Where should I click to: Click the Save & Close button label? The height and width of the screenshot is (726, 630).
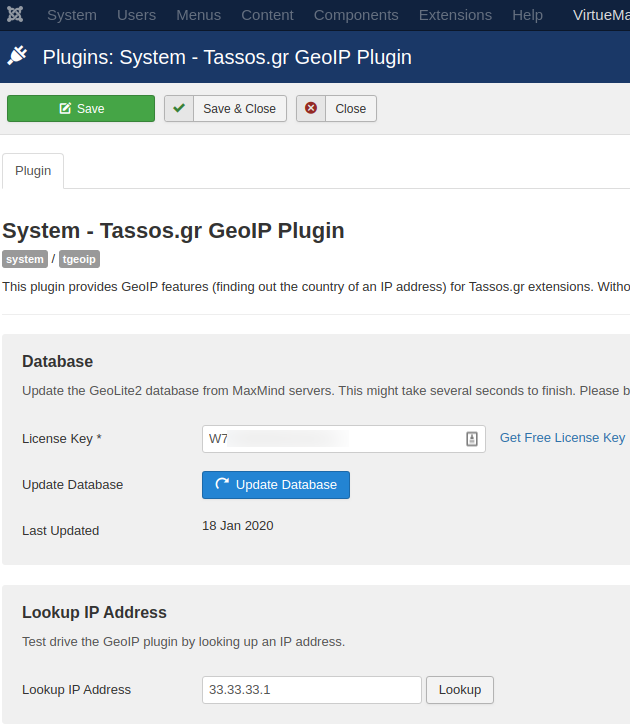pos(239,108)
